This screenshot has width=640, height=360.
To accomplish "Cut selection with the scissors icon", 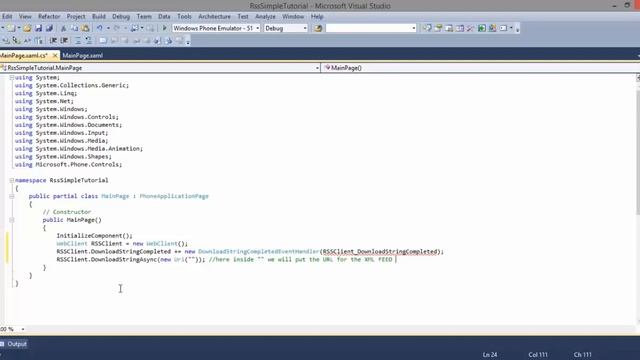I will pyautogui.click(x=63, y=28).
